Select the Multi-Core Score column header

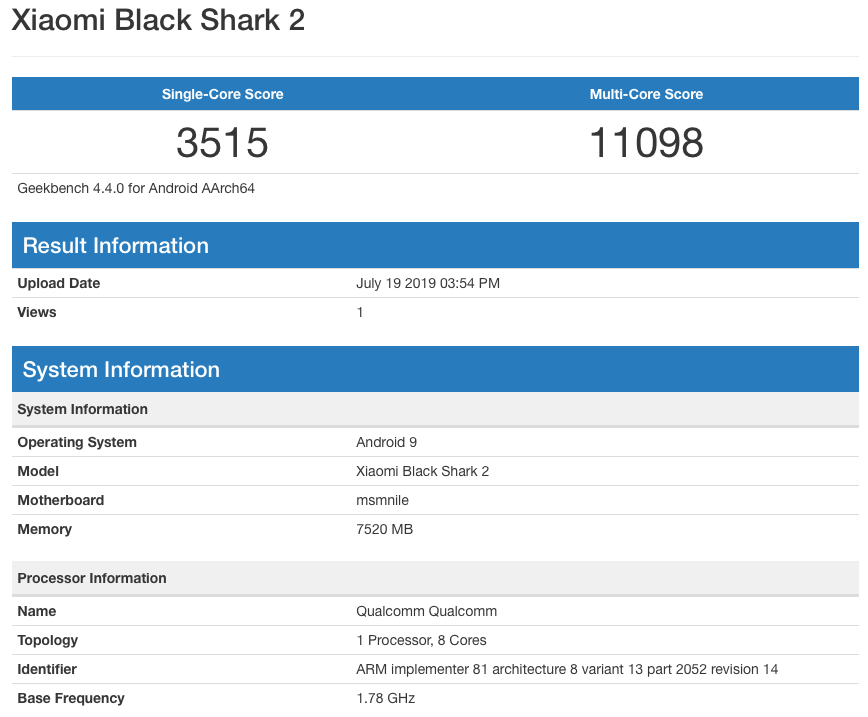(x=646, y=94)
